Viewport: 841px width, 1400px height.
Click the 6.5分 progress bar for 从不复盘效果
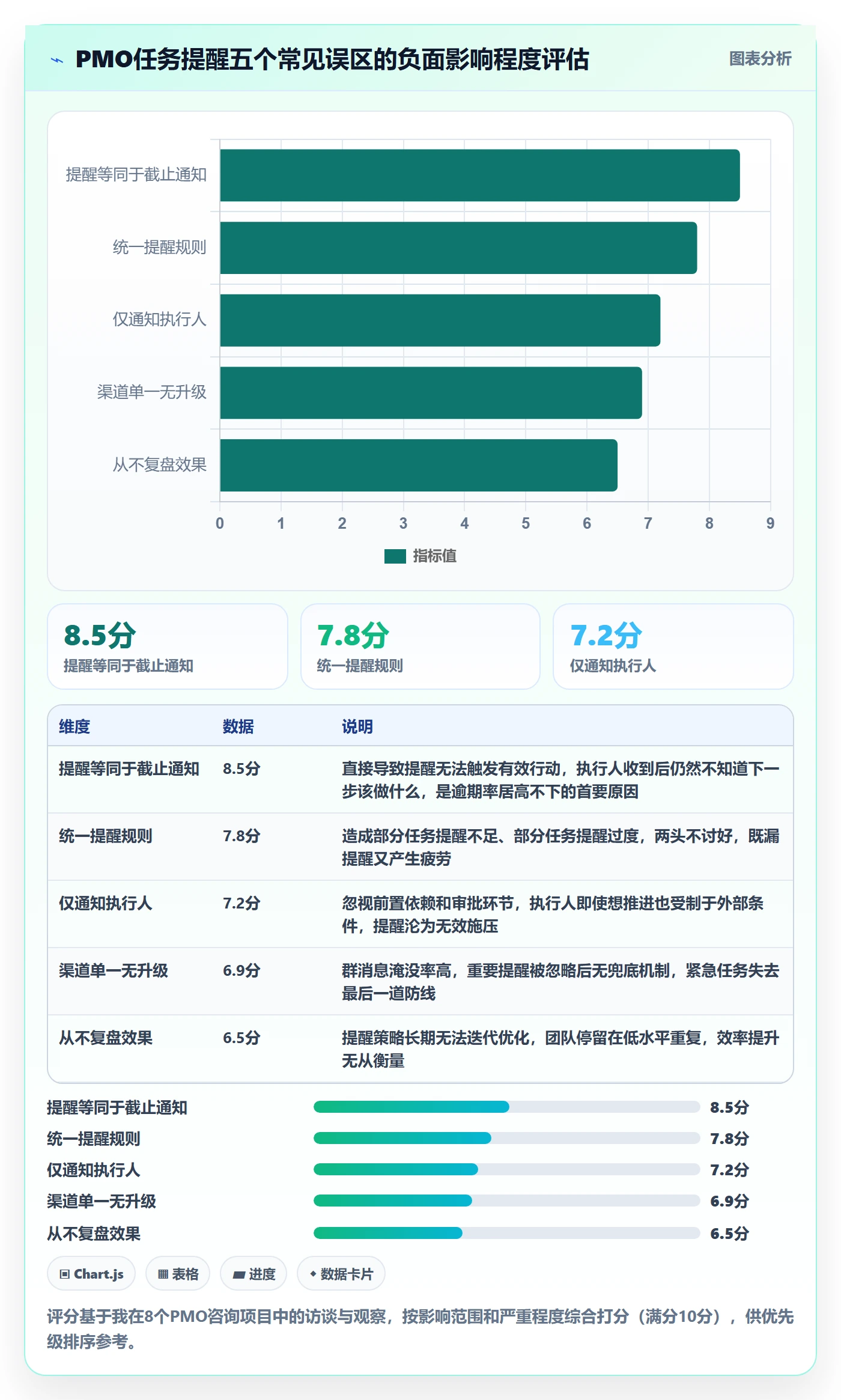506,1233
